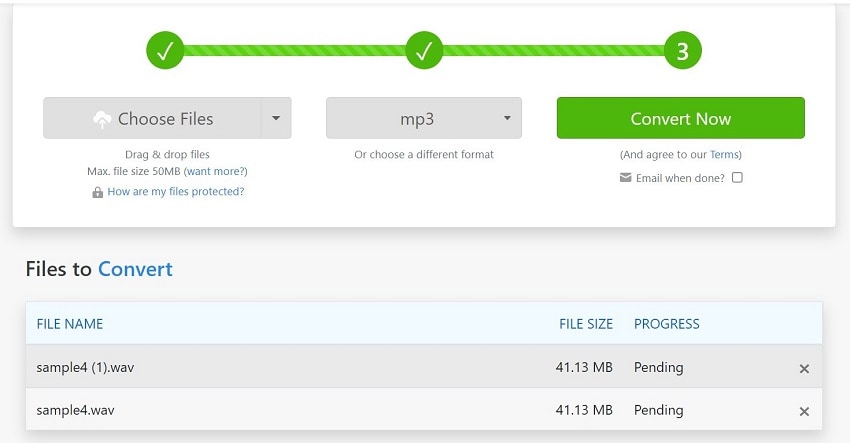The image size is (850, 443).
Task: Open the Terms link
Action: 723,155
